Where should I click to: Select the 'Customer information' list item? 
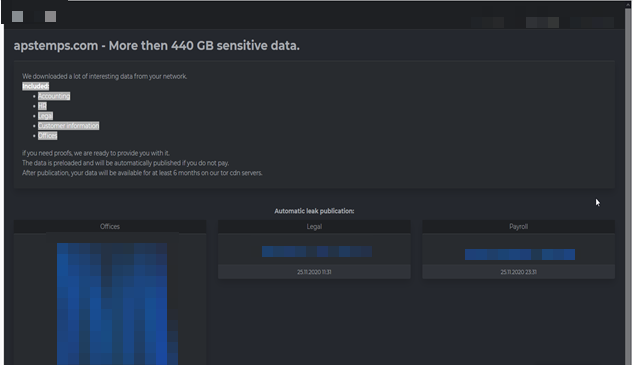(69, 126)
